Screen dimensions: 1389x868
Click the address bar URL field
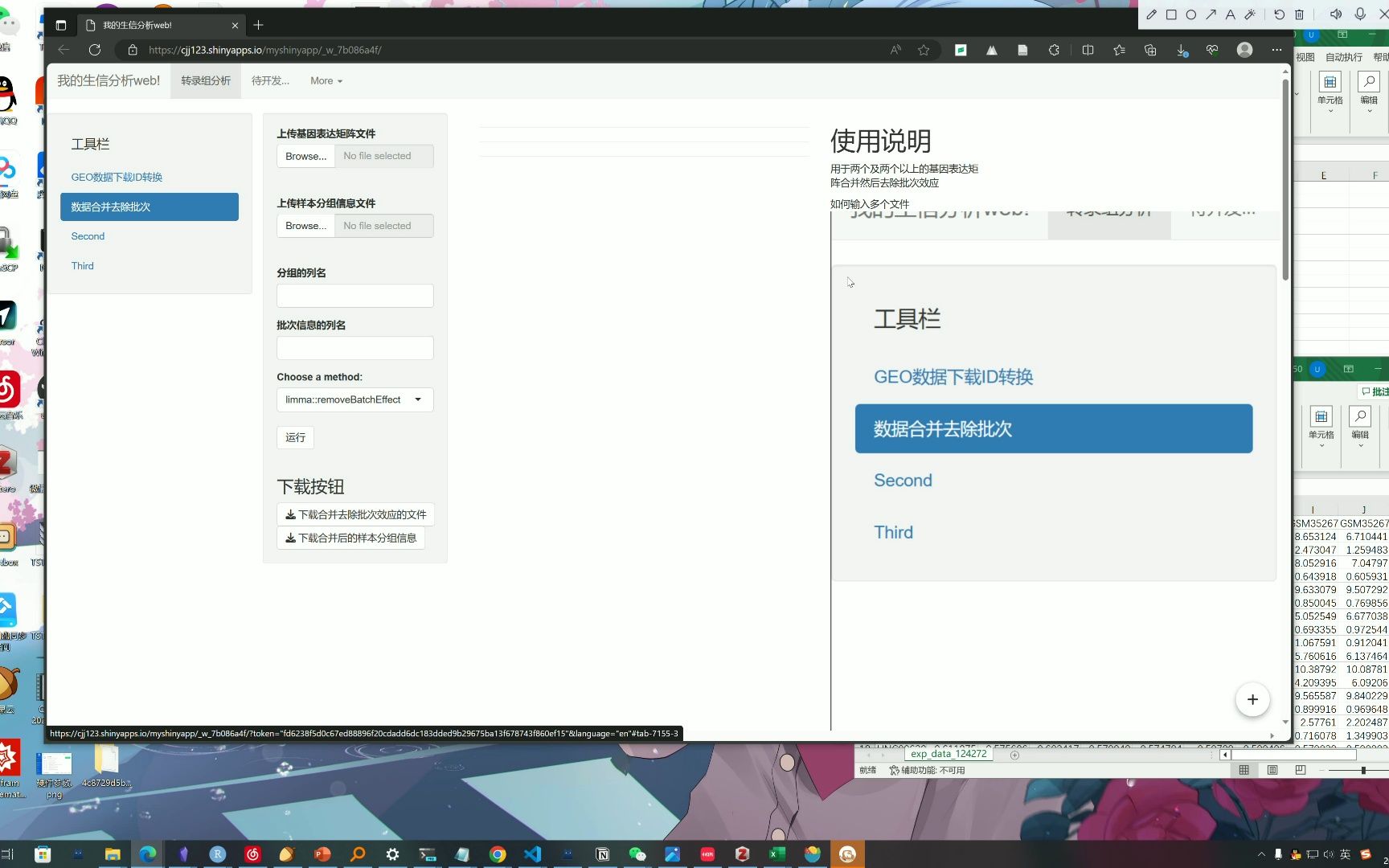click(498, 50)
